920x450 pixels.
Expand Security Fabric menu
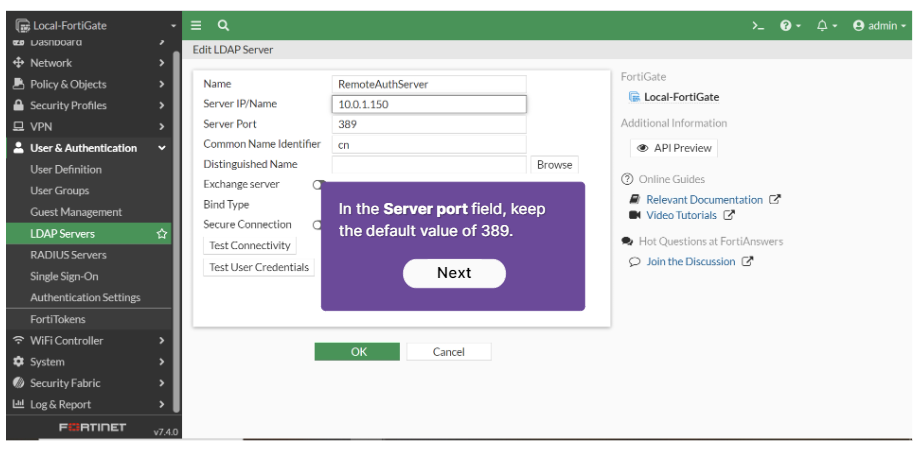point(89,383)
